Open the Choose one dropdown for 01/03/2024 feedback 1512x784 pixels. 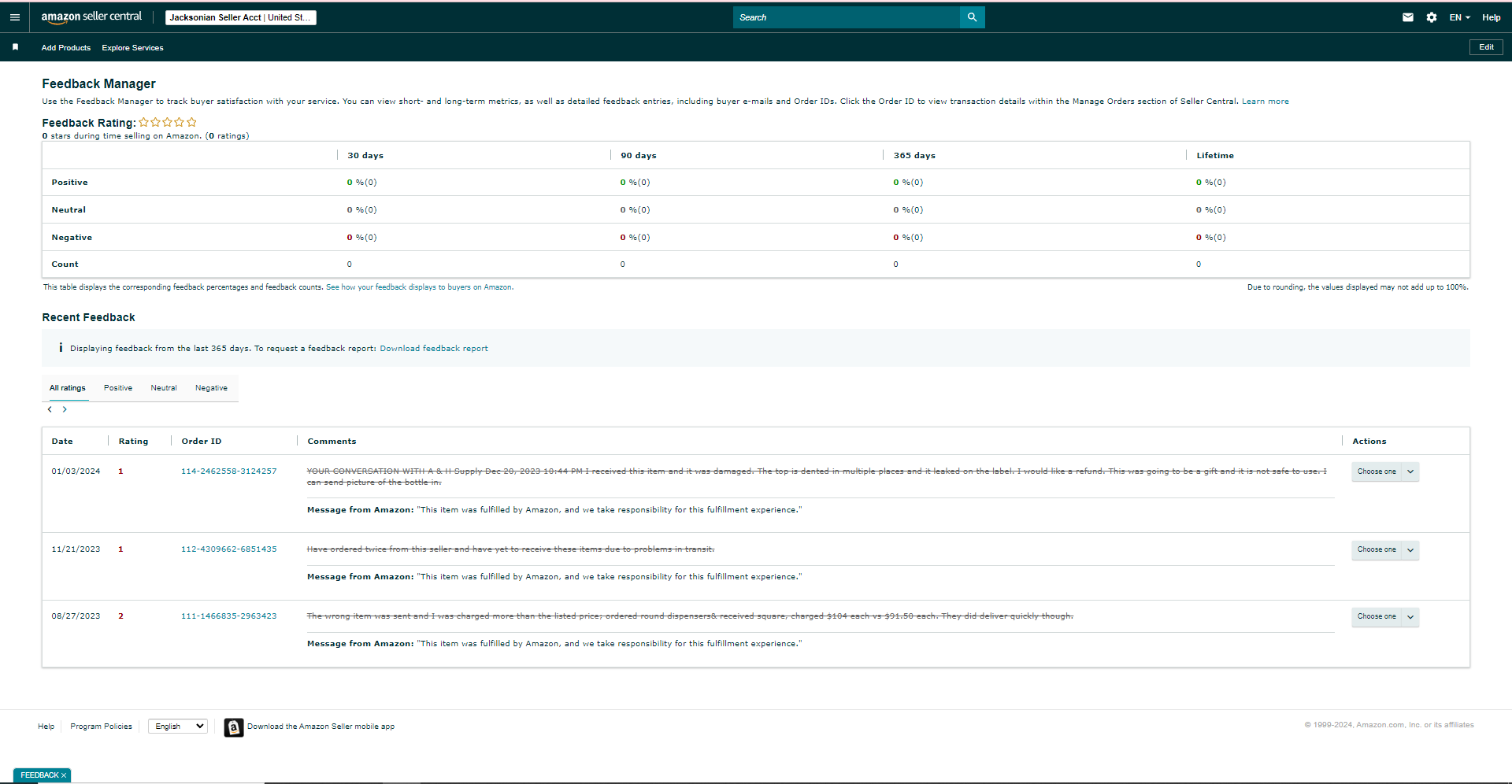(x=1385, y=472)
